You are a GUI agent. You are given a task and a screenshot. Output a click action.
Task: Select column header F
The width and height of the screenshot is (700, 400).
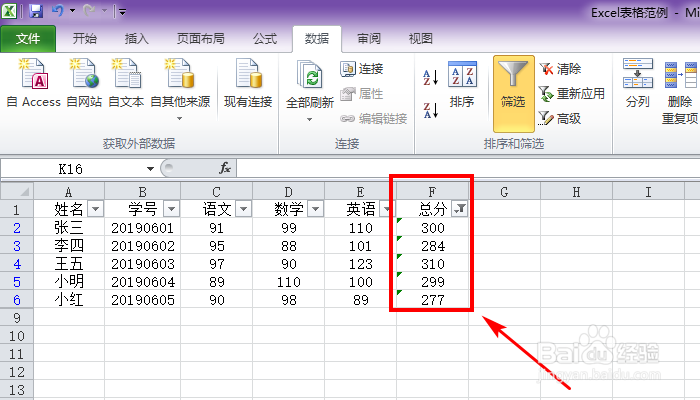point(432,192)
